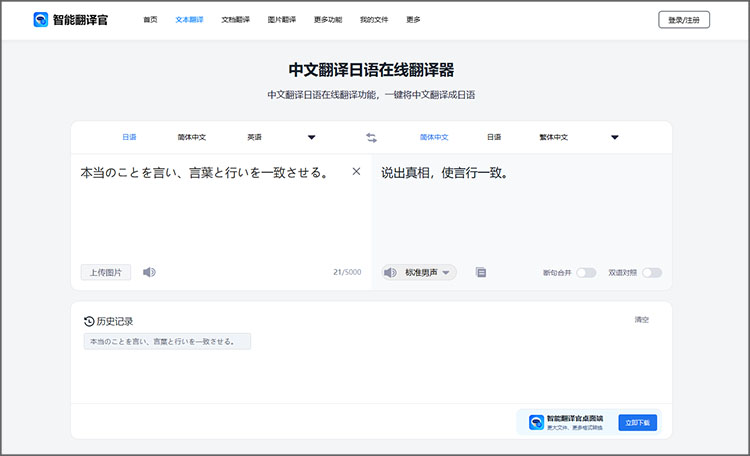750x456 pixels.
Task: Select history entry 本当のことを言い
Action: 167,342
